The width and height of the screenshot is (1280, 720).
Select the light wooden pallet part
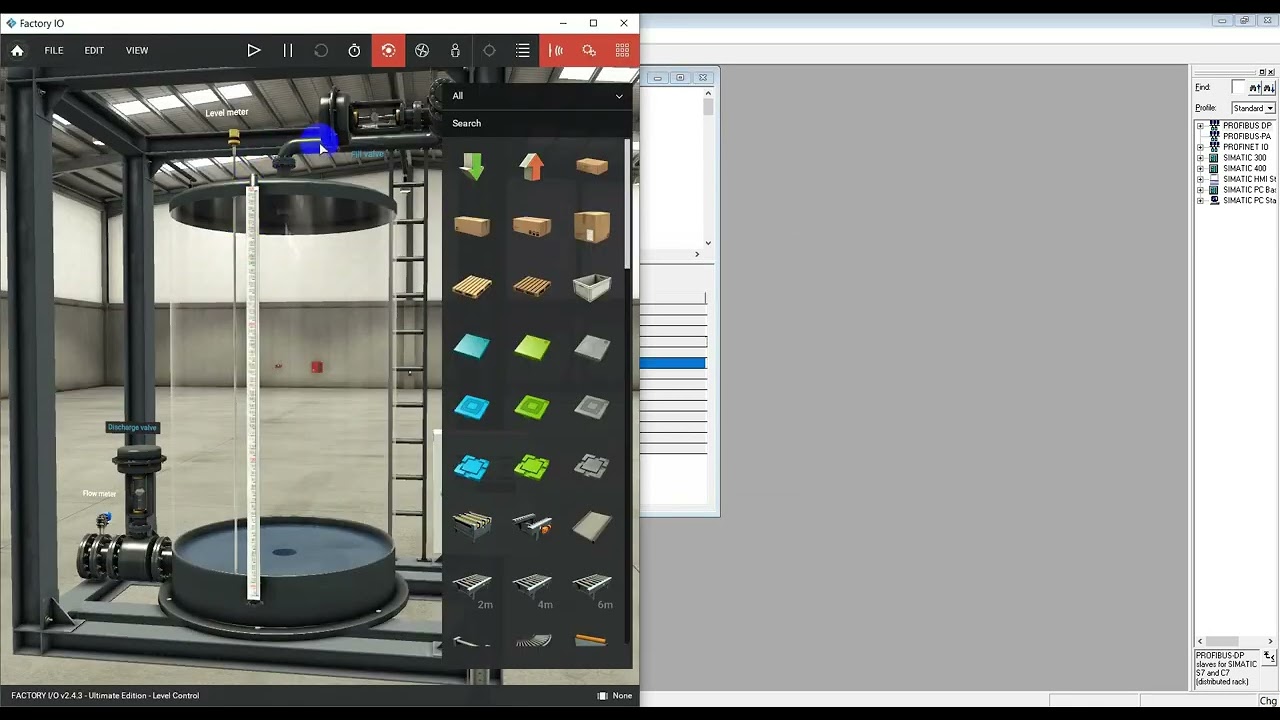472,287
